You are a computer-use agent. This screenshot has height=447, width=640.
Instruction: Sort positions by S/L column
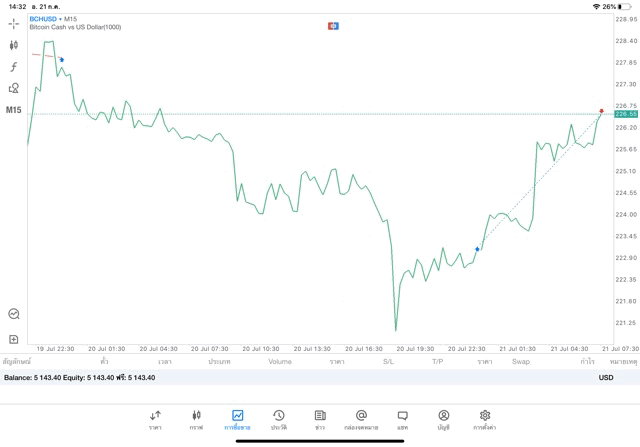coord(388,361)
